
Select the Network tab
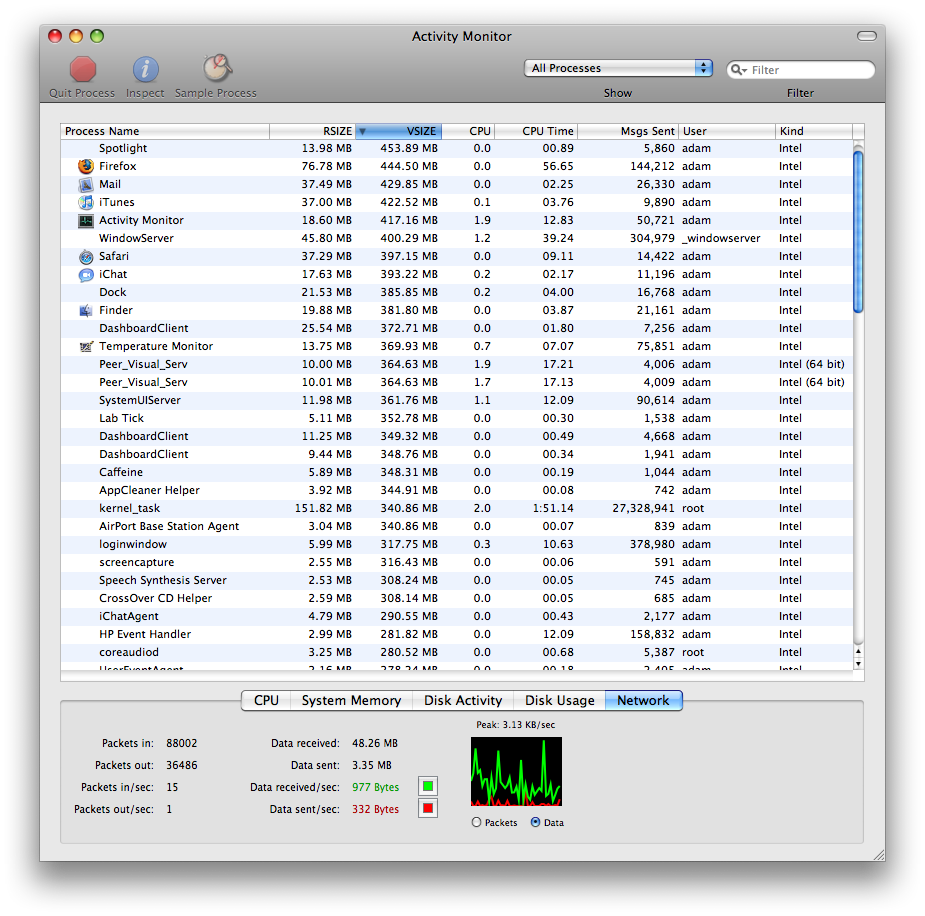[x=644, y=701]
